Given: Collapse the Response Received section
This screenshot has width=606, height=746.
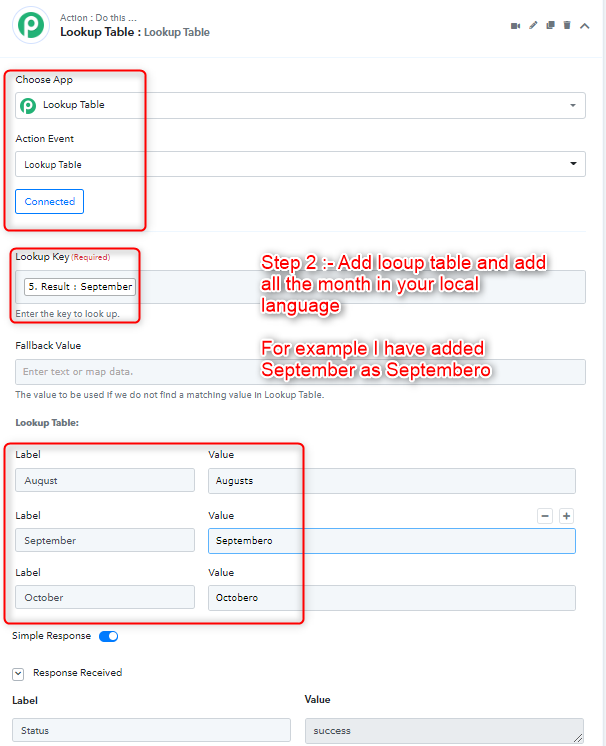Looking at the screenshot, I should [x=18, y=674].
